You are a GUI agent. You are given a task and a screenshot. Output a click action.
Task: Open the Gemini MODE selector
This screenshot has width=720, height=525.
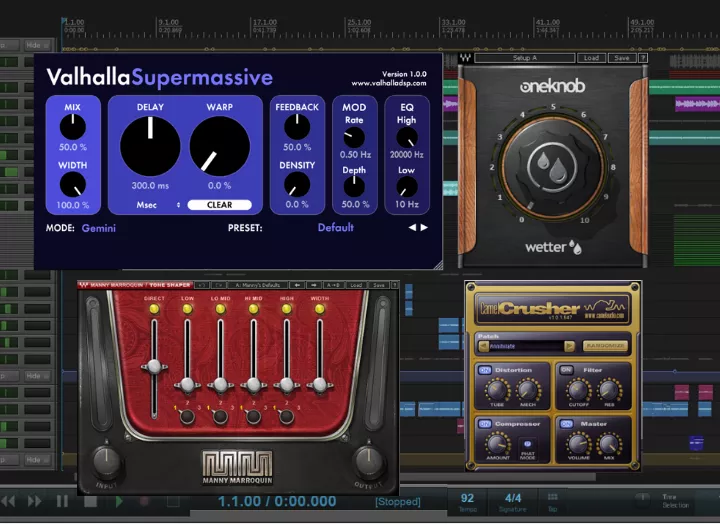tap(99, 228)
